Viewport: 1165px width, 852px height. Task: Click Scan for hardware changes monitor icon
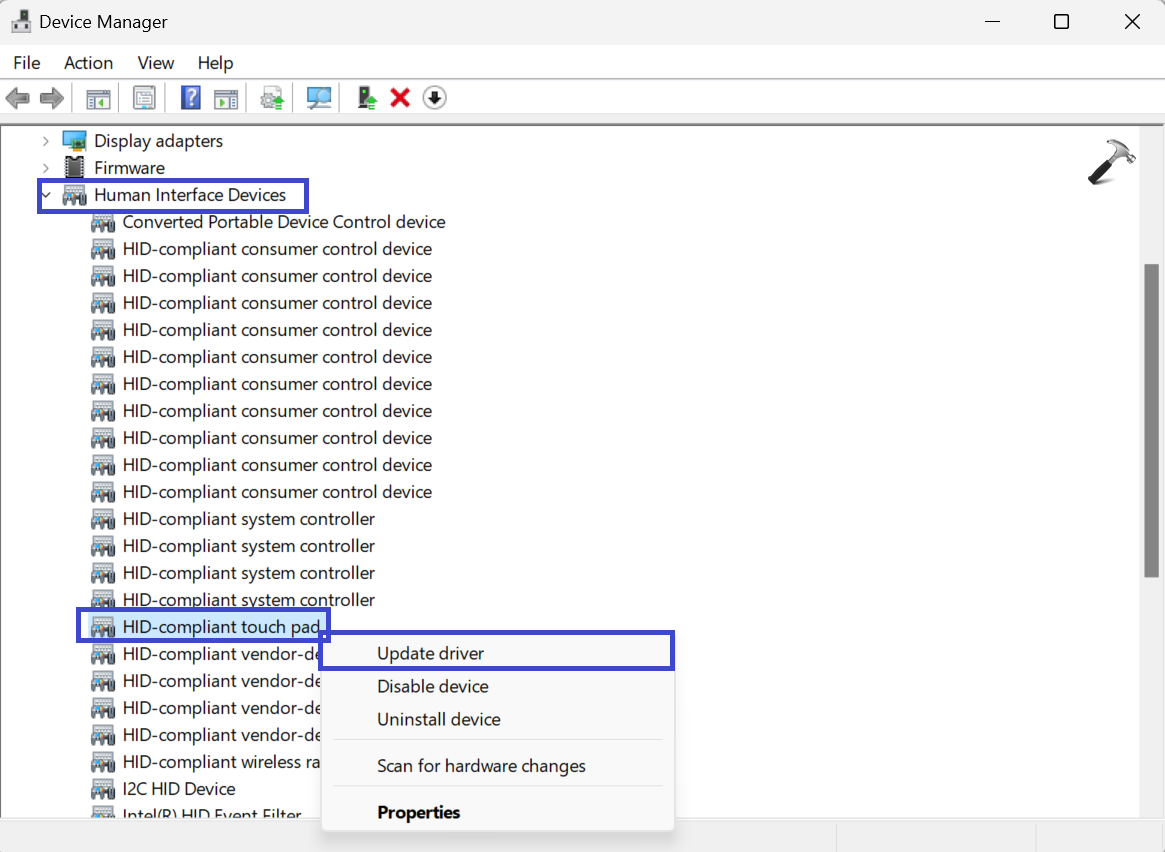(319, 98)
